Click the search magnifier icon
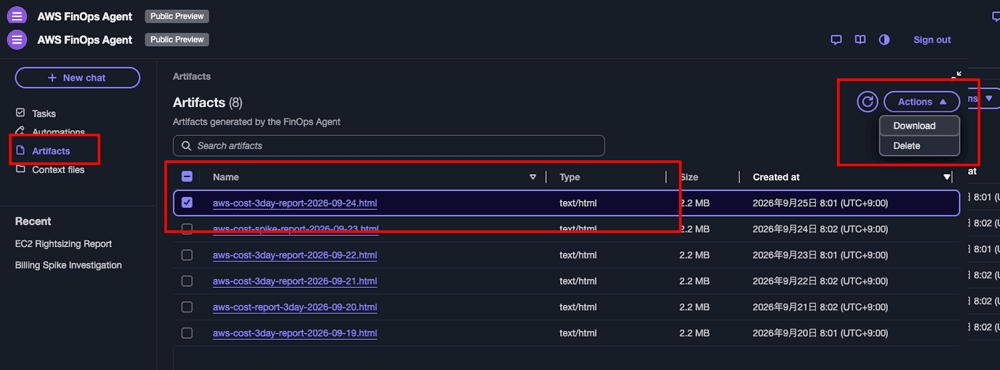1000x370 pixels. click(186, 145)
